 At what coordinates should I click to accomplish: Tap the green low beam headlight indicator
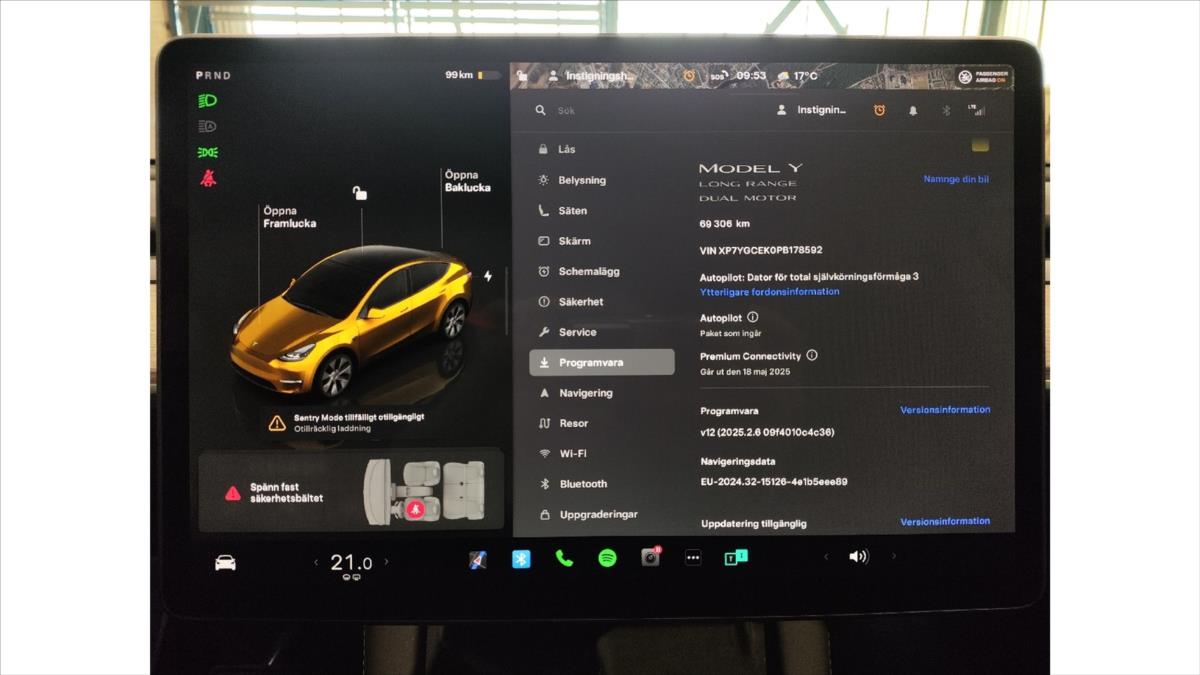(208, 101)
